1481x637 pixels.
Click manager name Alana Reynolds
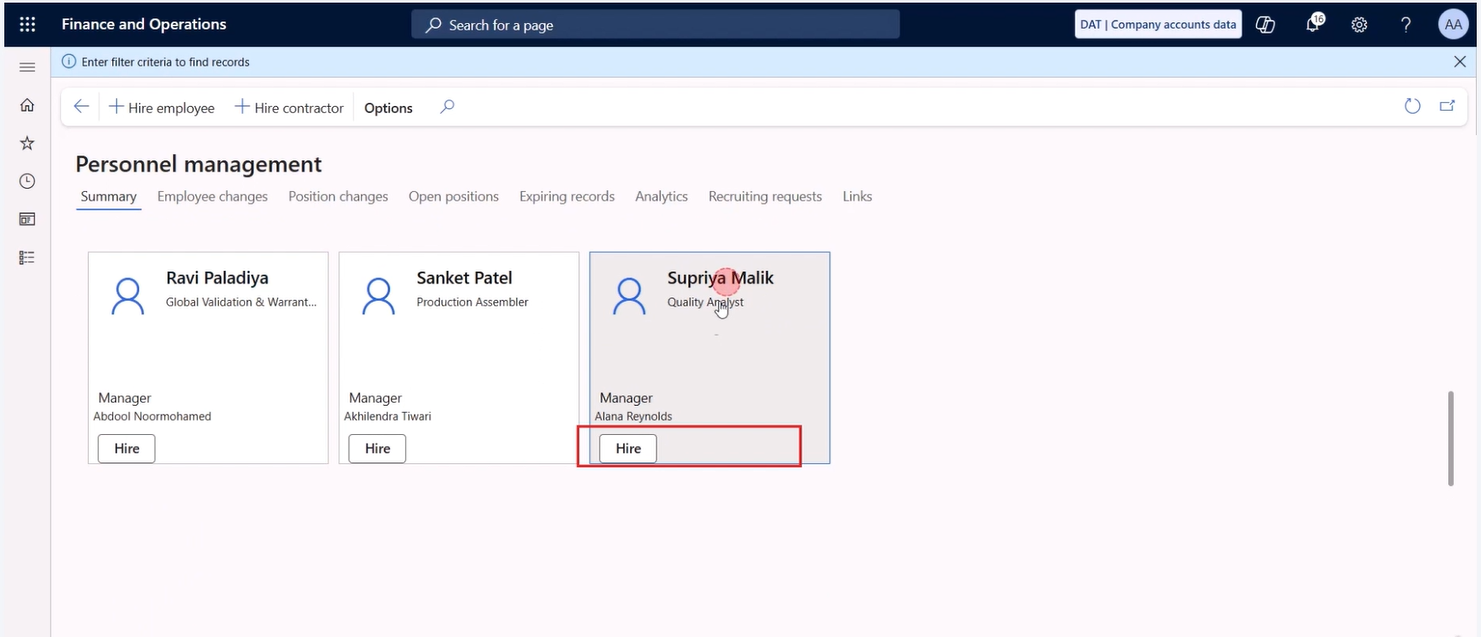pos(633,417)
